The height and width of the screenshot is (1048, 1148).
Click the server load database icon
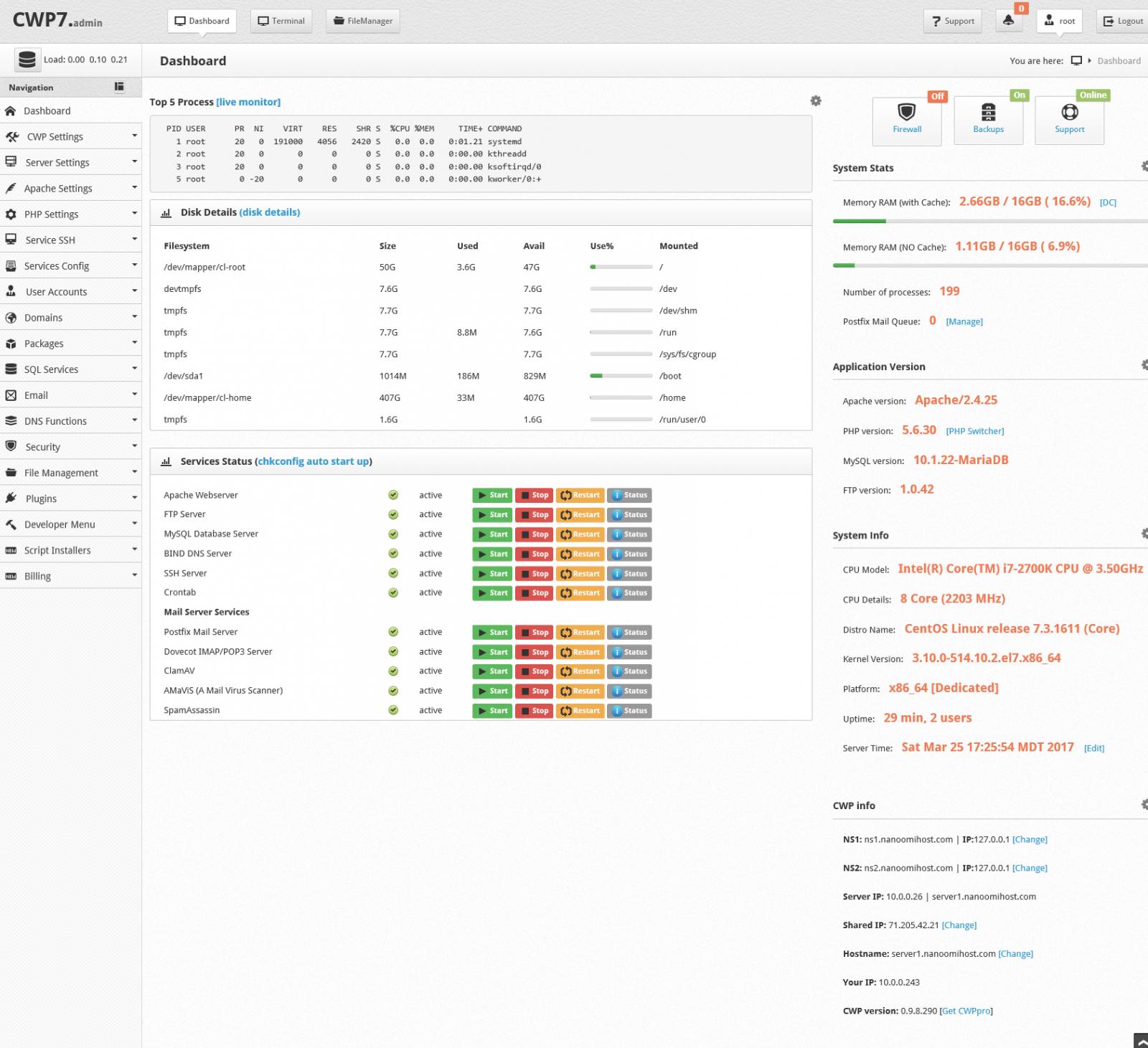click(x=27, y=60)
